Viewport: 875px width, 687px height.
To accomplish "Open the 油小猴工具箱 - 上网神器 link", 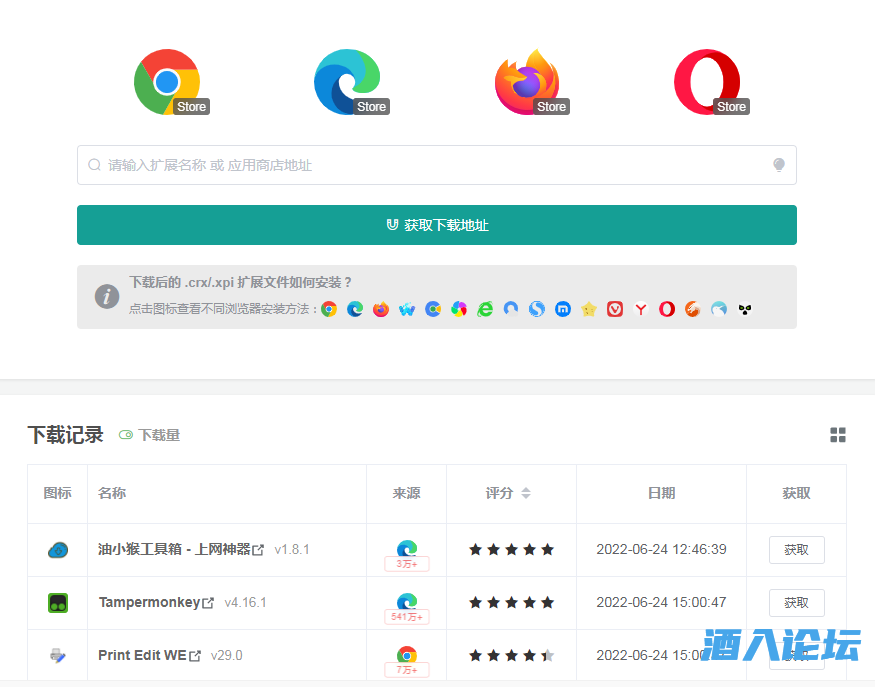I will click(x=180, y=550).
